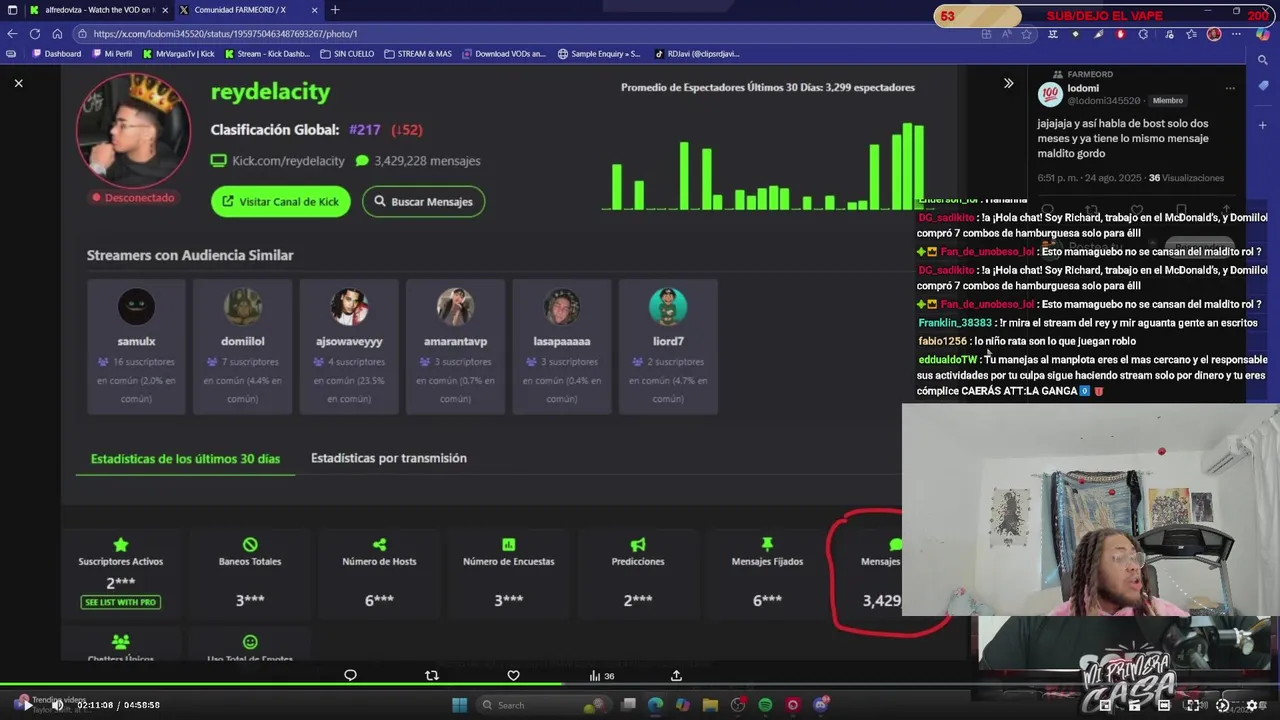Click the tweet share upload icon

point(676,676)
